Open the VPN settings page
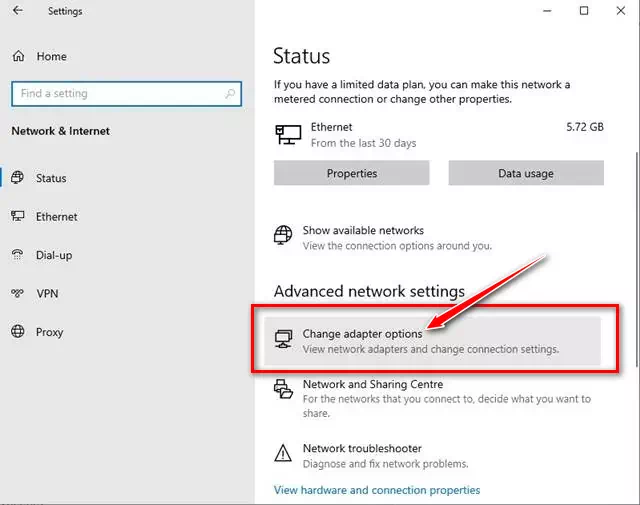640x505 pixels. (x=47, y=294)
